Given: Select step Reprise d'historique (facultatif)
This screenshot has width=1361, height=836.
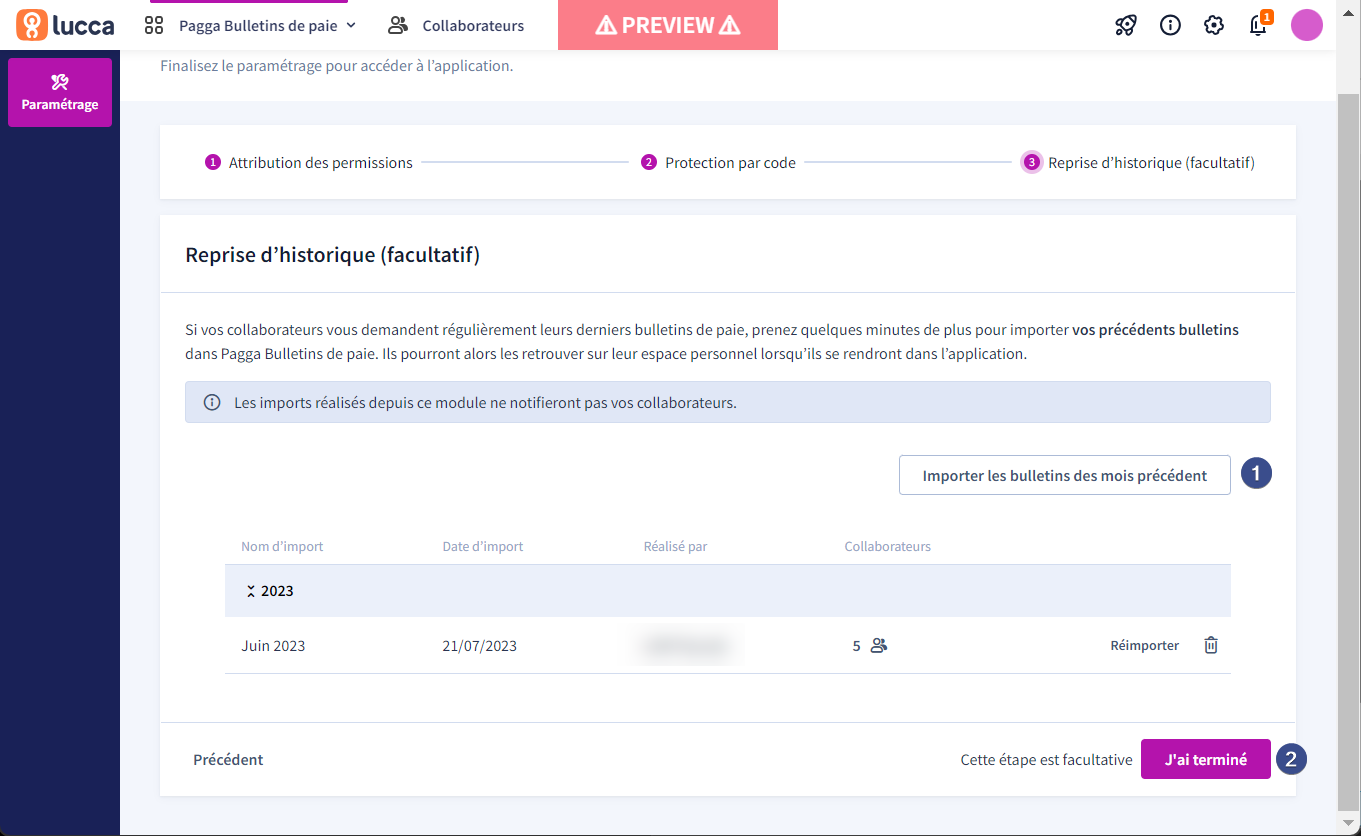Looking at the screenshot, I should (x=1139, y=162).
